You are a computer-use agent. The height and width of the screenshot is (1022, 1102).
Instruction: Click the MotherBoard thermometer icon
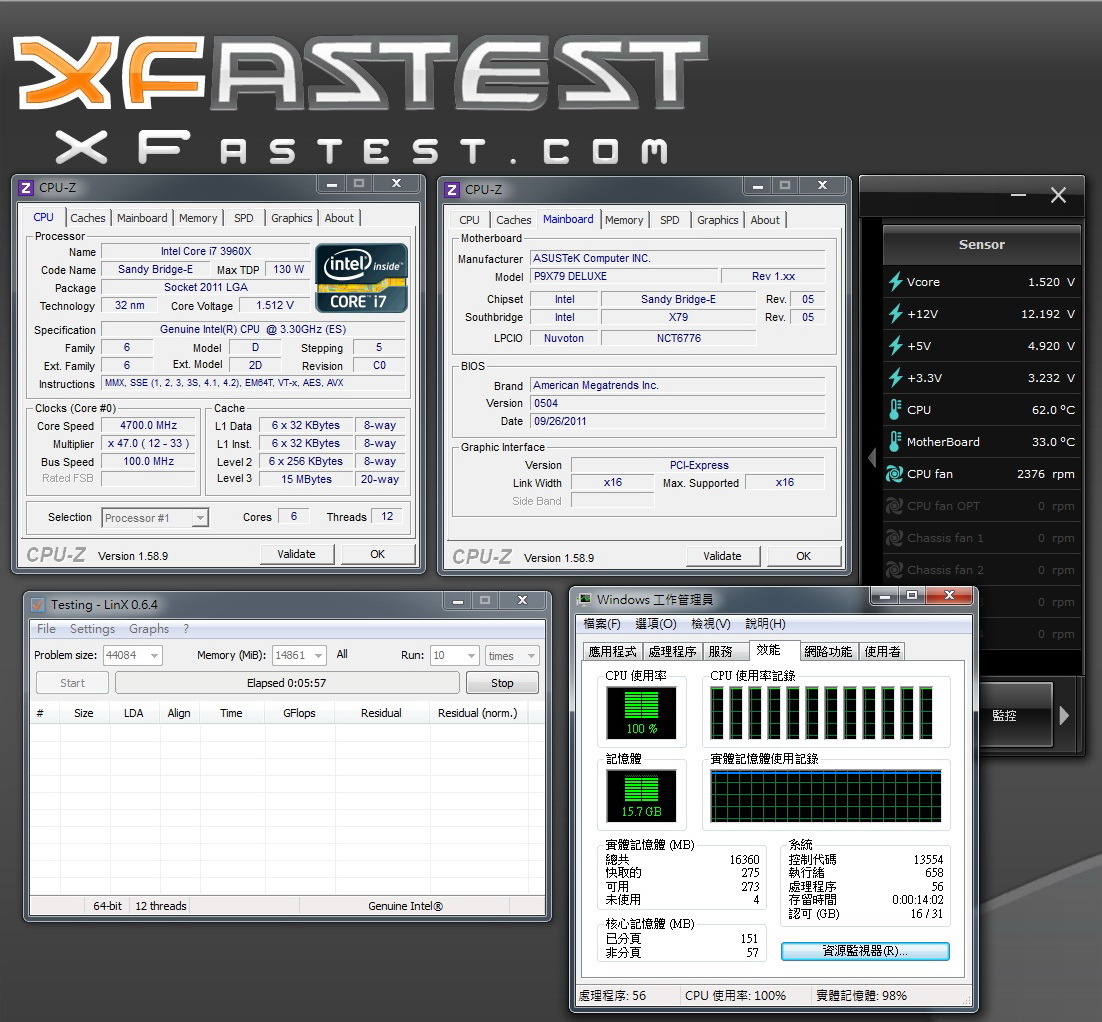pos(895,441)
